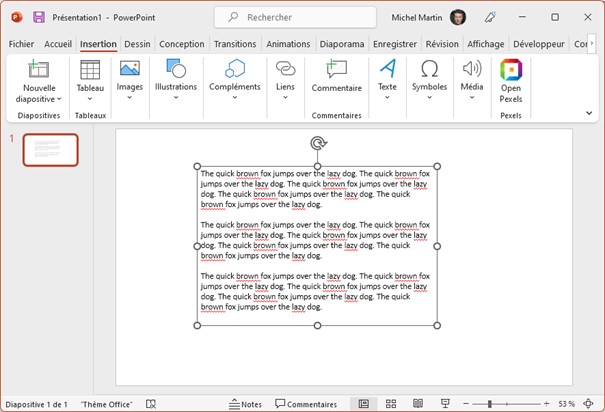Click the Nouvelle diapositive icon
This screenshot has width=605, height=412.
pos(39,70)
